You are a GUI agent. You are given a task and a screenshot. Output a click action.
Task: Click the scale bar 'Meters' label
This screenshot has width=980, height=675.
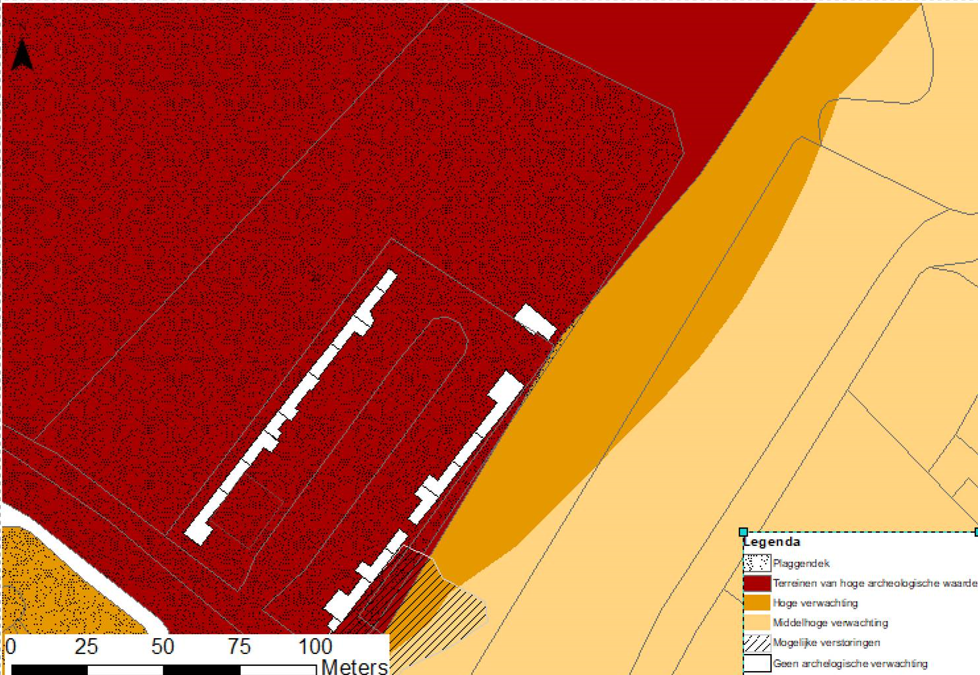[354, 666]
